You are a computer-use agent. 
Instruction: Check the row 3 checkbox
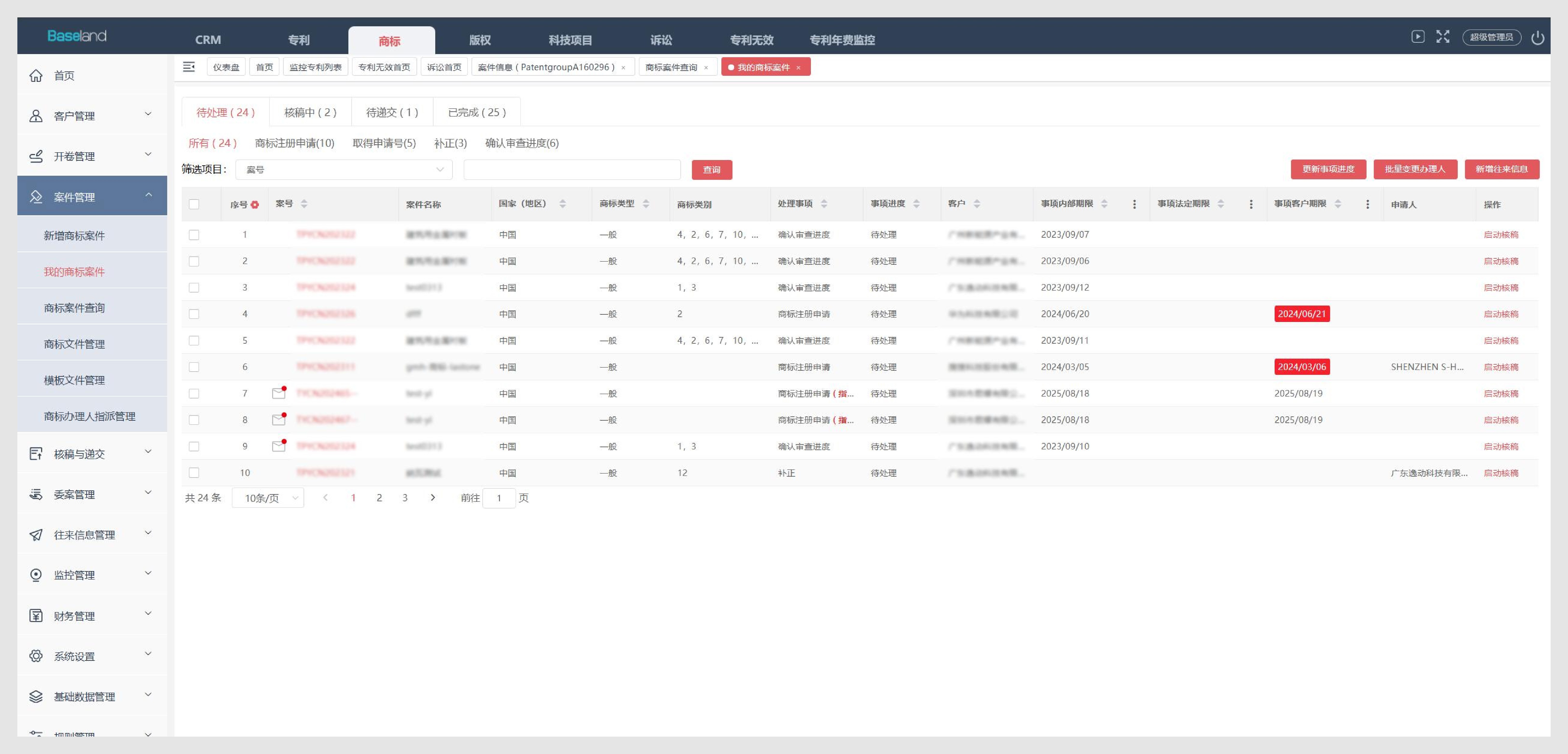point(194,287)
